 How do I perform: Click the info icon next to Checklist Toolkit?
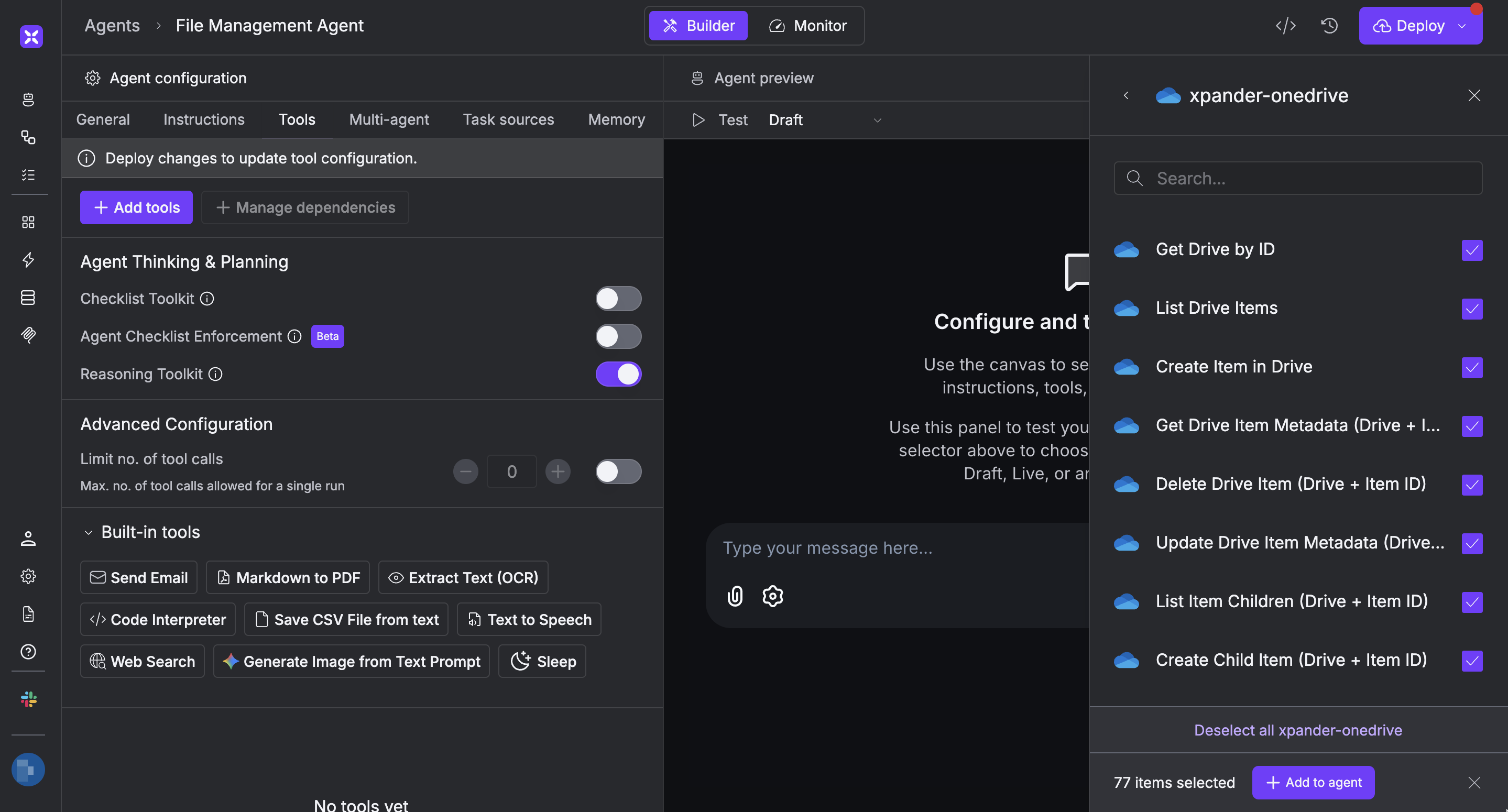pyautogui.click(x=207, y=299)
